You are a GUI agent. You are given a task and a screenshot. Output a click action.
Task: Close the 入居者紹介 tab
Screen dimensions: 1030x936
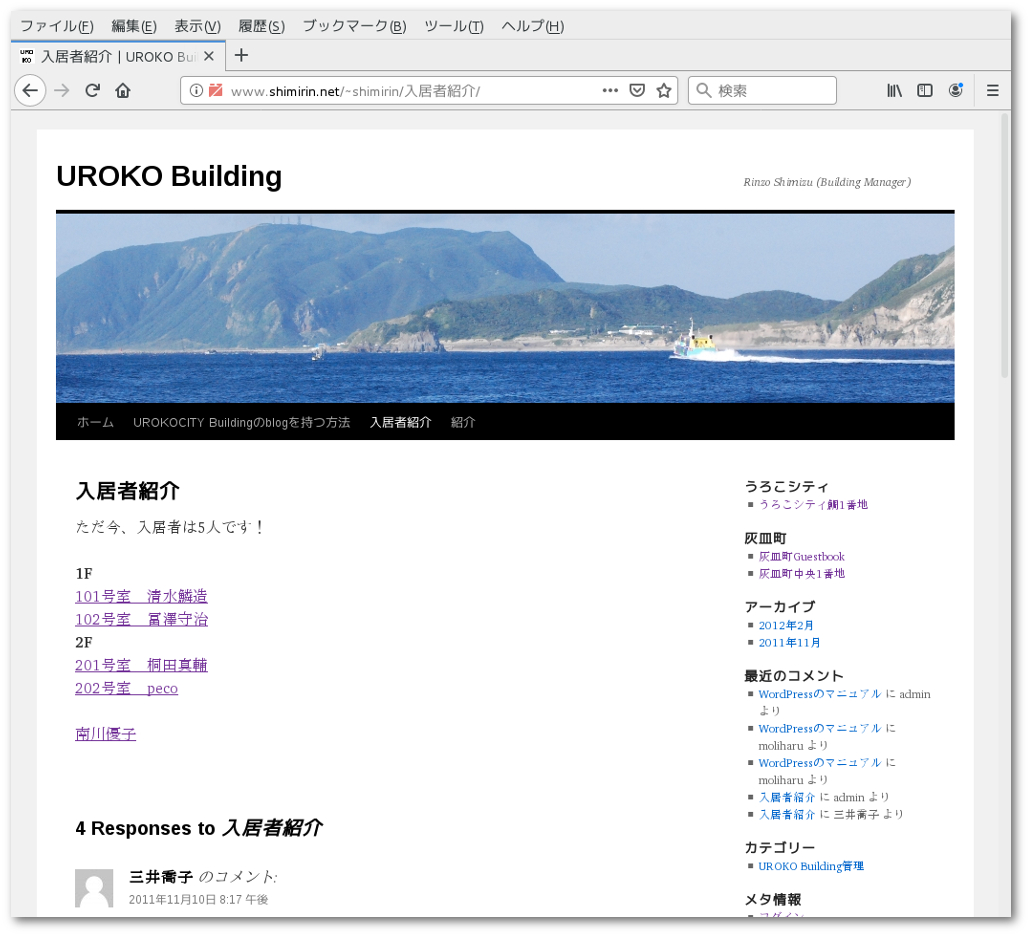coord(209,56)
